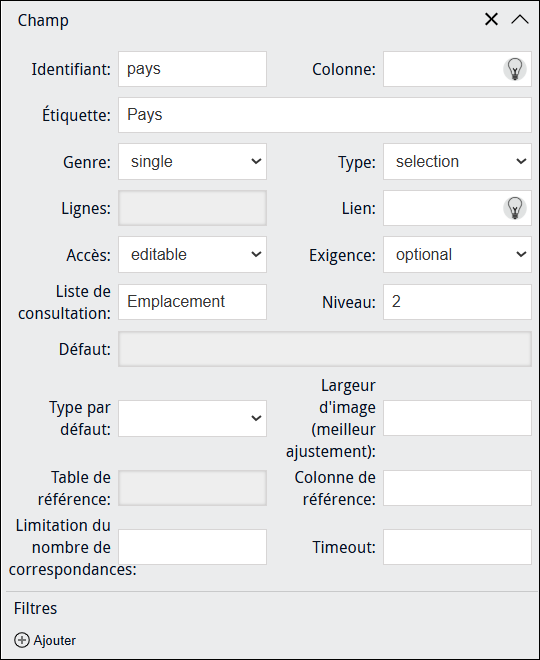Click the Identifiant: label

(71, 69)
